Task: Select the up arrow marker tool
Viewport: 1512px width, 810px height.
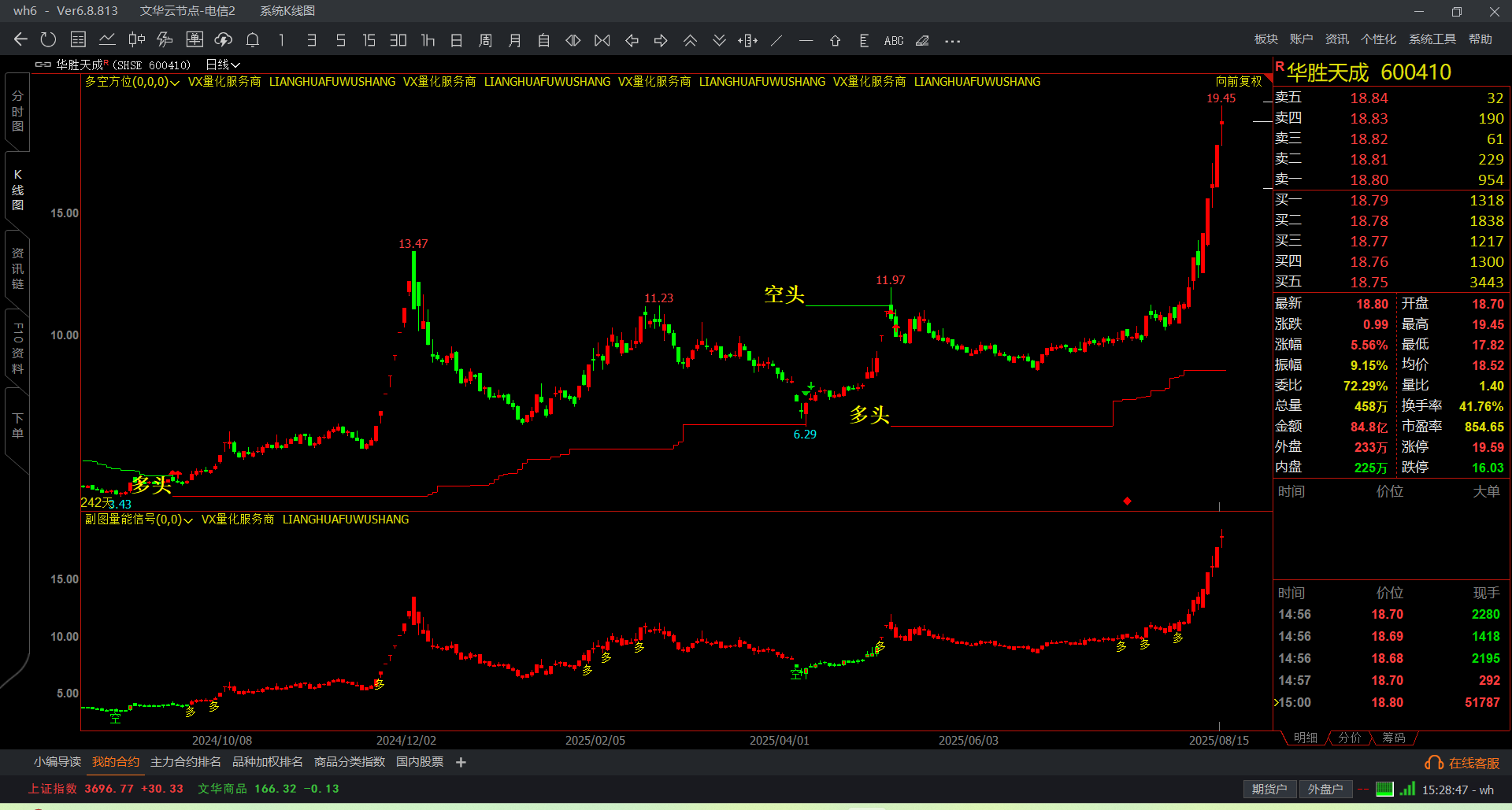Action: point(836,40)
